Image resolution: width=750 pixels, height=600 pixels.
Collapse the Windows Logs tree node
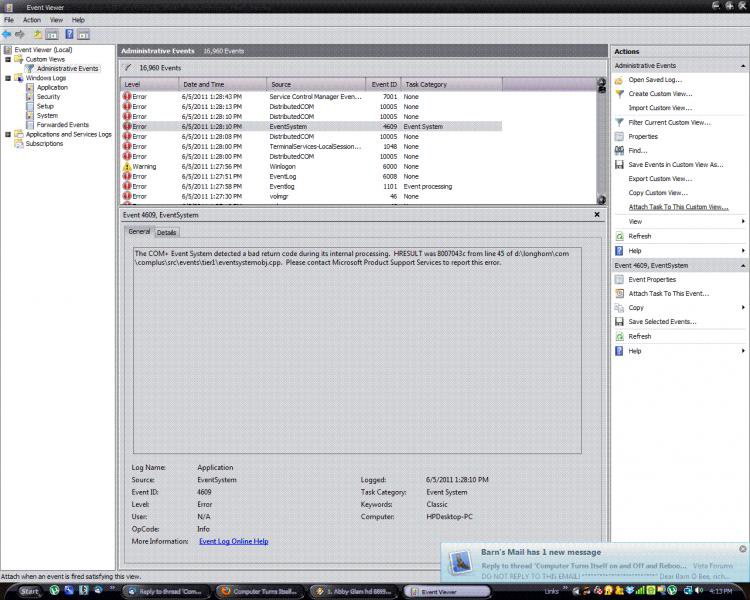point(8,78)
